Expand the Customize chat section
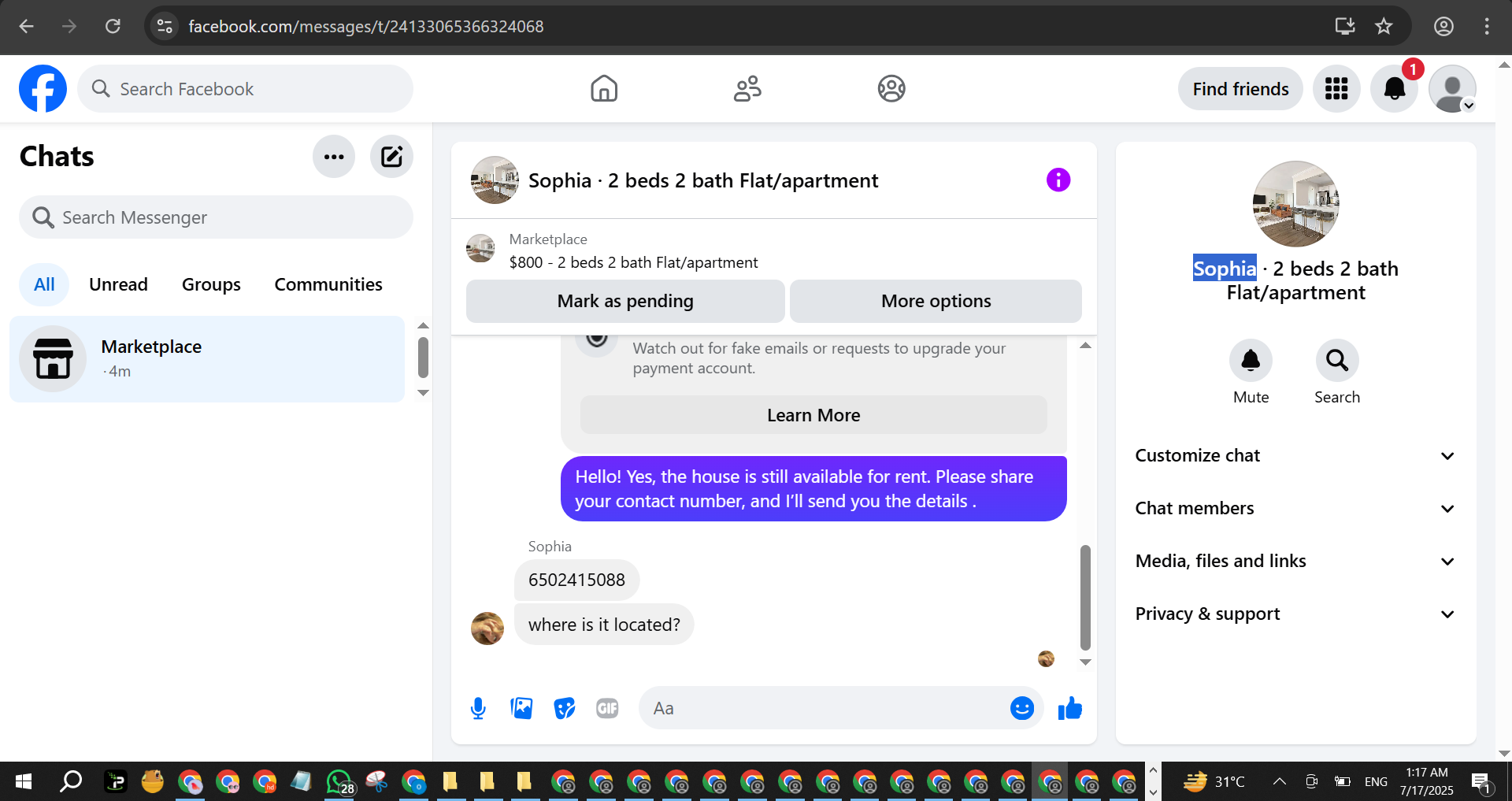 click(1296, 455)
